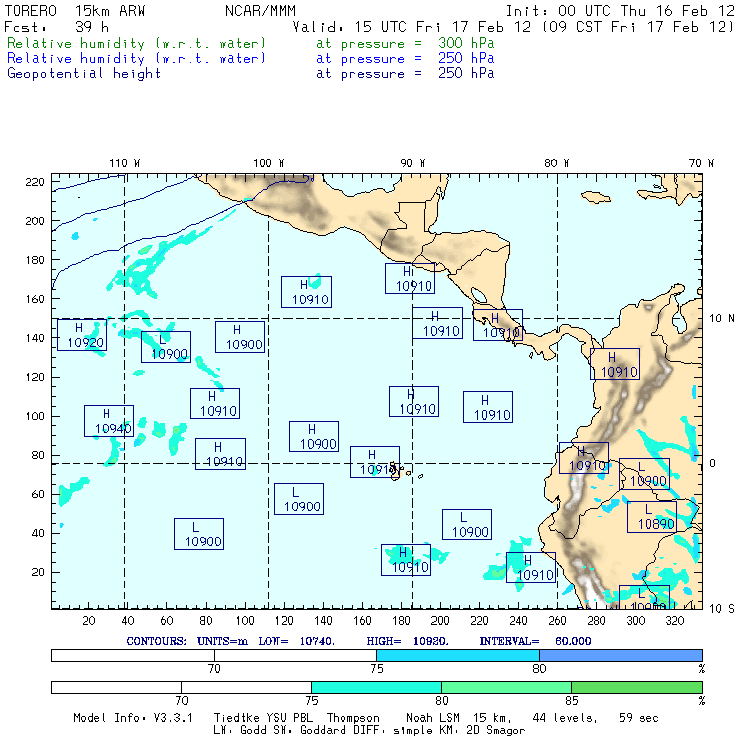This screenshot has height=740, width=740.
Task: Select the 'Thompson' microphysics label
Action: pyautogui.click(x=353, y=718)
